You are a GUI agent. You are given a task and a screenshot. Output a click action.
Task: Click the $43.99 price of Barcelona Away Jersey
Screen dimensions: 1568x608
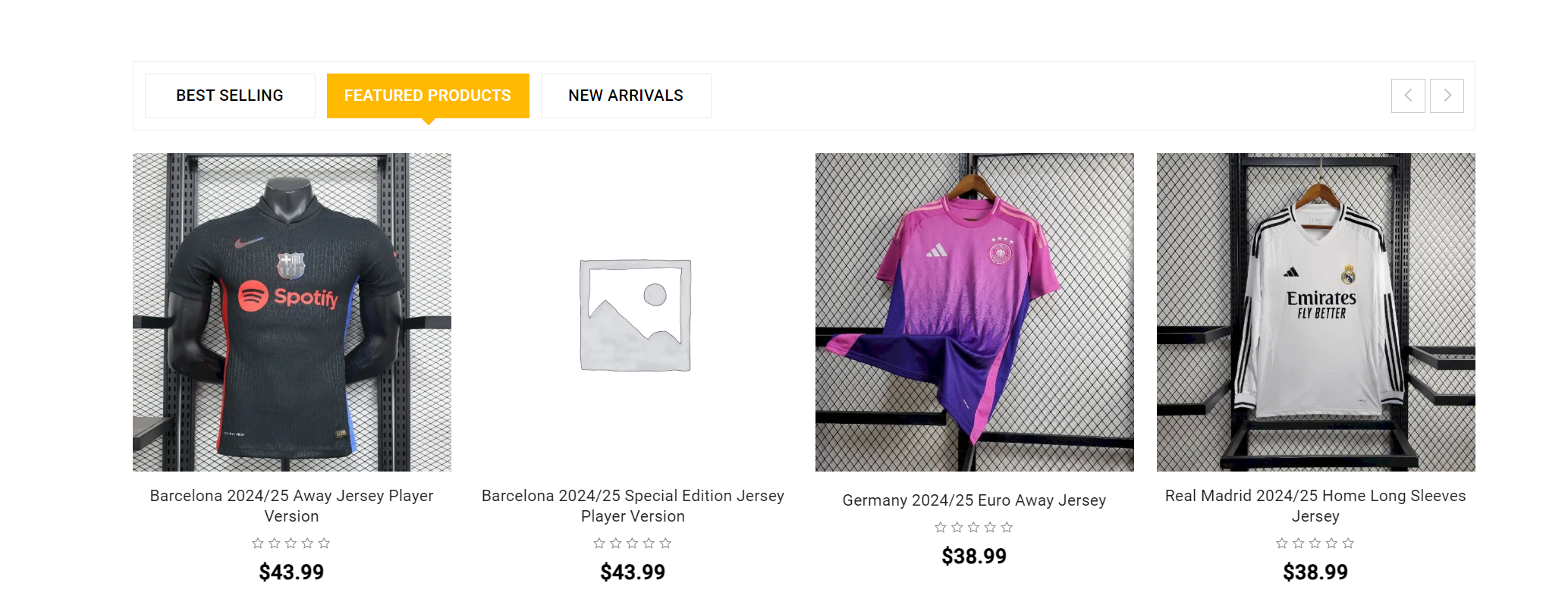291,572
